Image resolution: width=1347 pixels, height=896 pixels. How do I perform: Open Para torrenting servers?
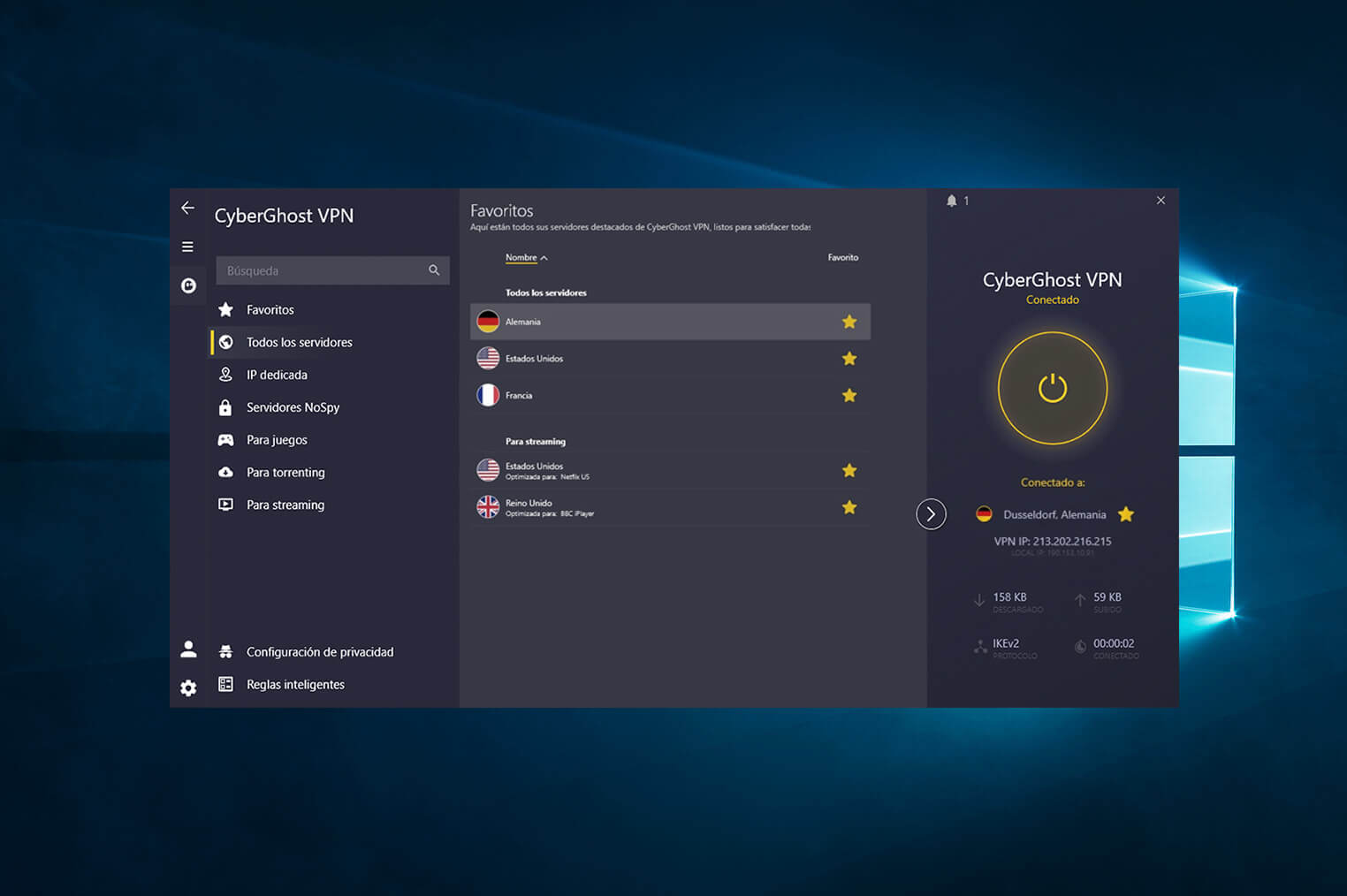(285, 473)
